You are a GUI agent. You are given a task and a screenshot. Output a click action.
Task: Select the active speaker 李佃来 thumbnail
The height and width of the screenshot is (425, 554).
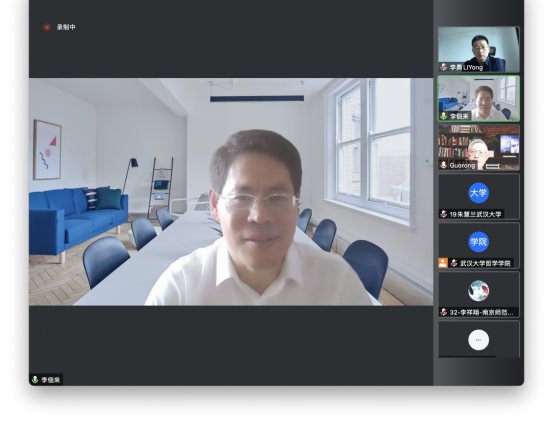click(x=479, y=99)
